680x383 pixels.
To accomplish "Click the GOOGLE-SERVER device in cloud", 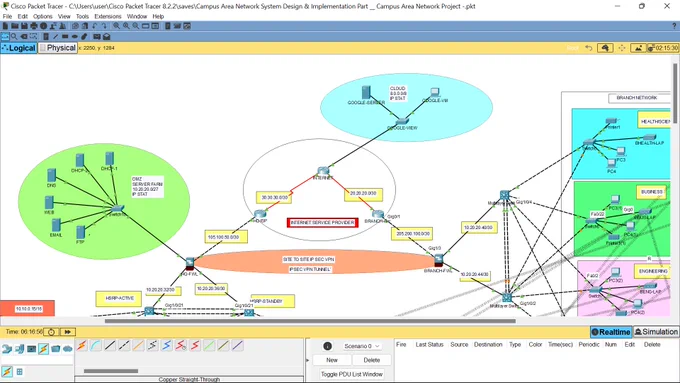I will [x=366, y=92].
